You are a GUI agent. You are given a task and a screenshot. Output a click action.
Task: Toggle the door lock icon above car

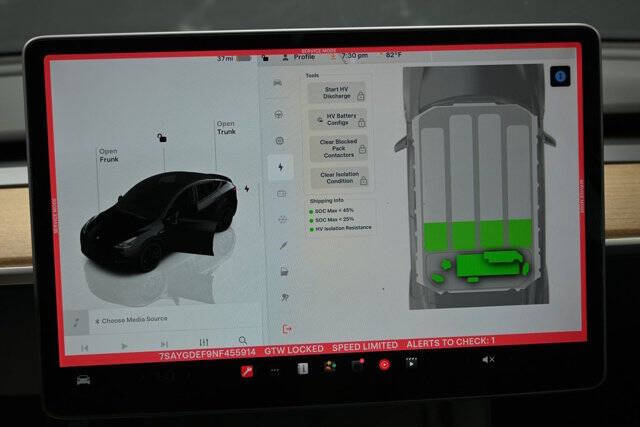[162, 138]
